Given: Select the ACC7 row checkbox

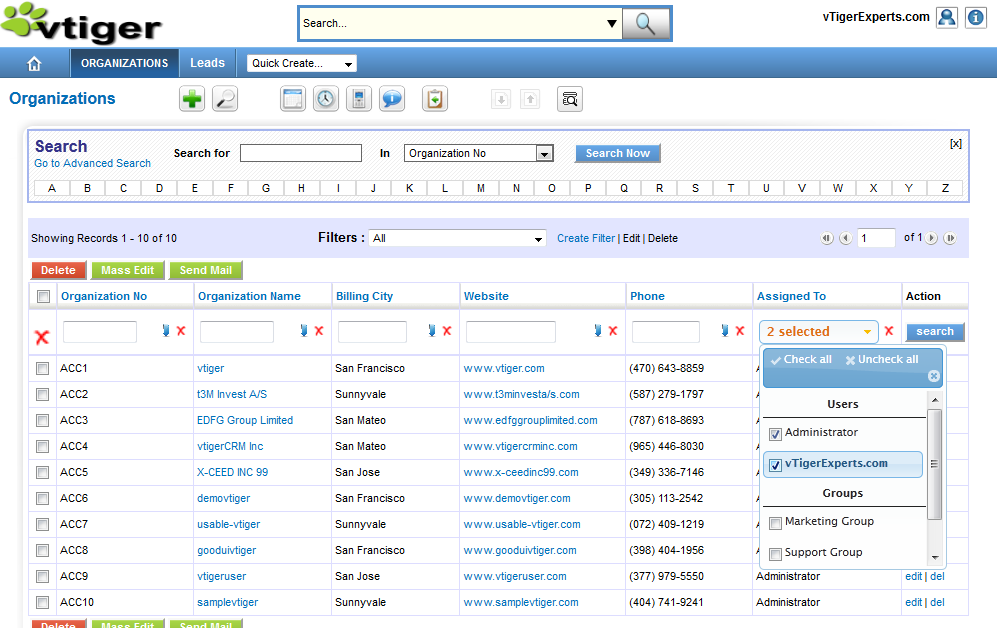Looking at the screenshot, I should pos(43,525).
